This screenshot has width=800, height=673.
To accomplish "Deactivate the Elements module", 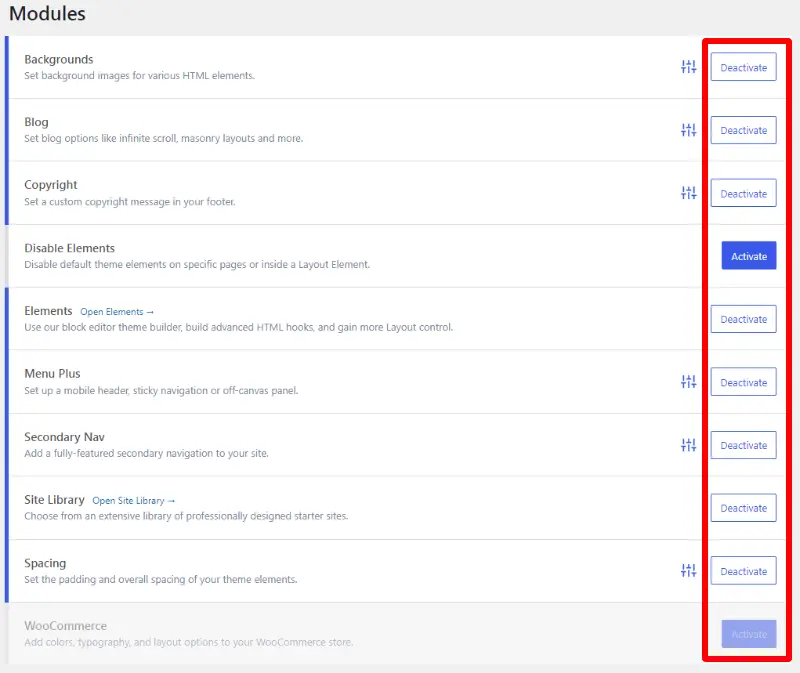I will coord(743,319).
